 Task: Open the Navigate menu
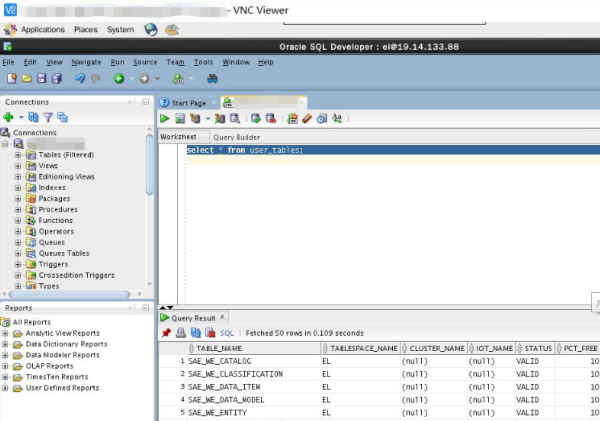tap(86, 62)
